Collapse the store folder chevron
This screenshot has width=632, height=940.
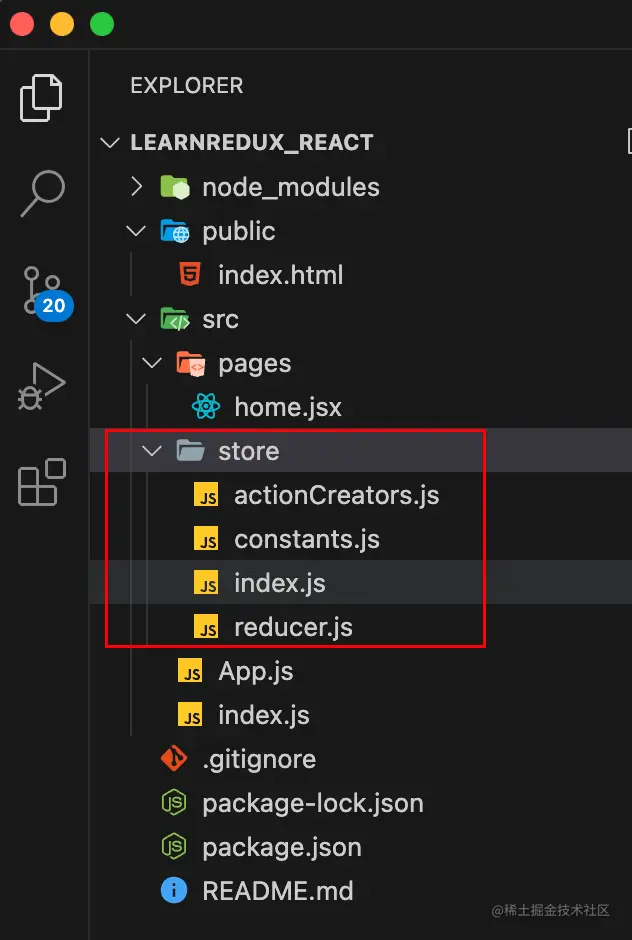tap(152, 451)
